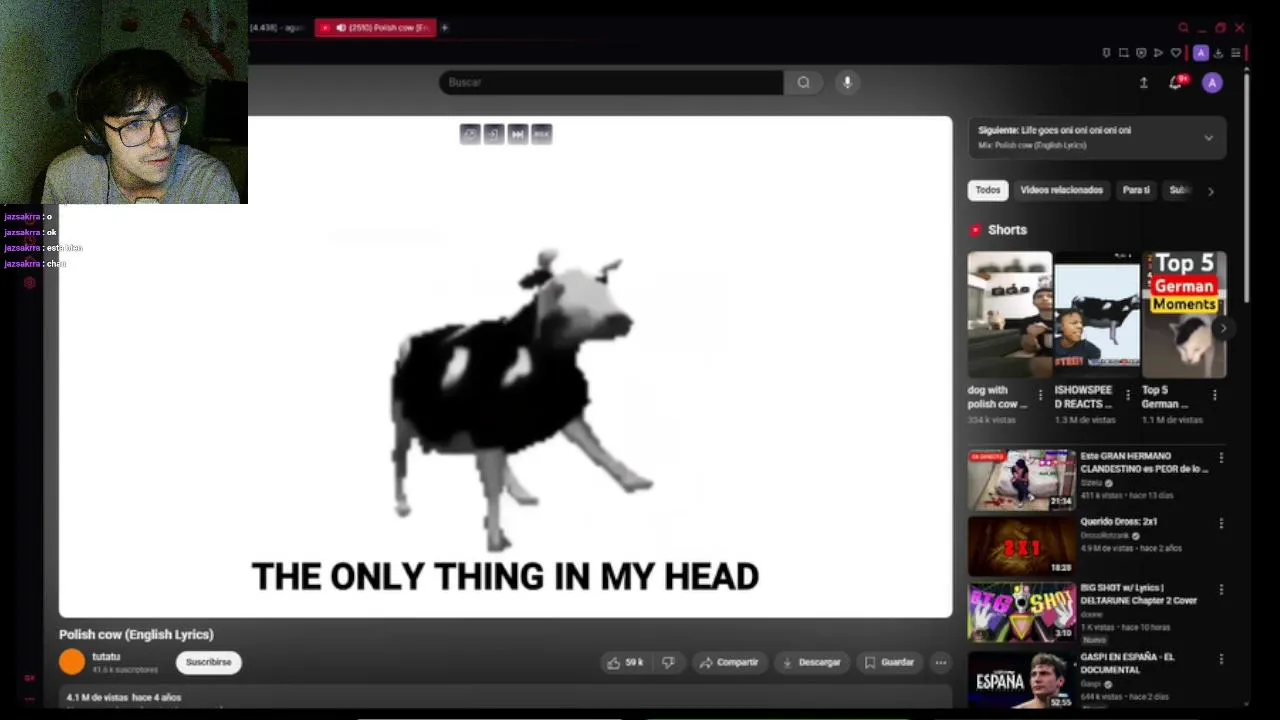
Task: Switch to the Polish cow browser tab
Action: [375, 28]
